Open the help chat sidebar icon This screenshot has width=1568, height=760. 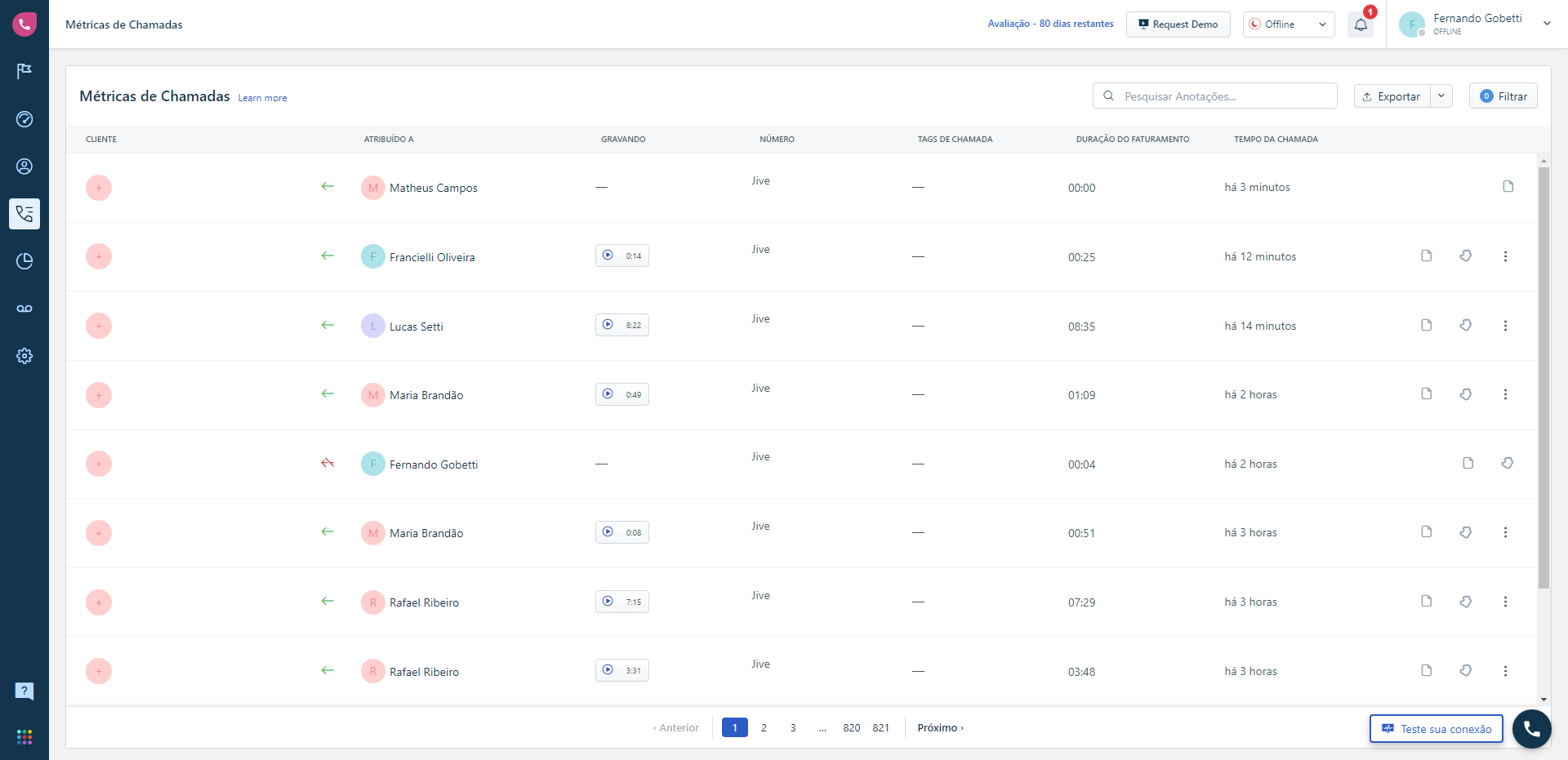(x=24, y=691)
